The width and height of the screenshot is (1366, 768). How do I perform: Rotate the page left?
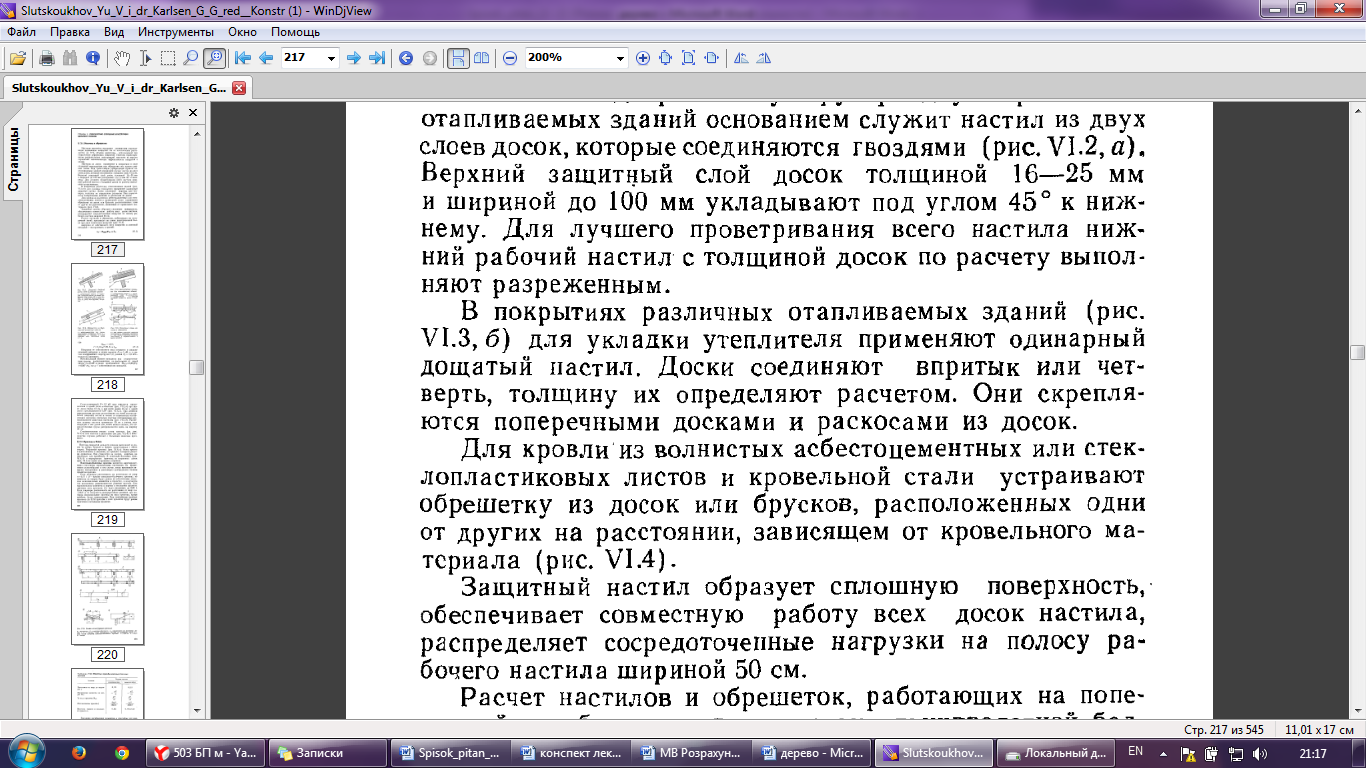pos(741,58)
